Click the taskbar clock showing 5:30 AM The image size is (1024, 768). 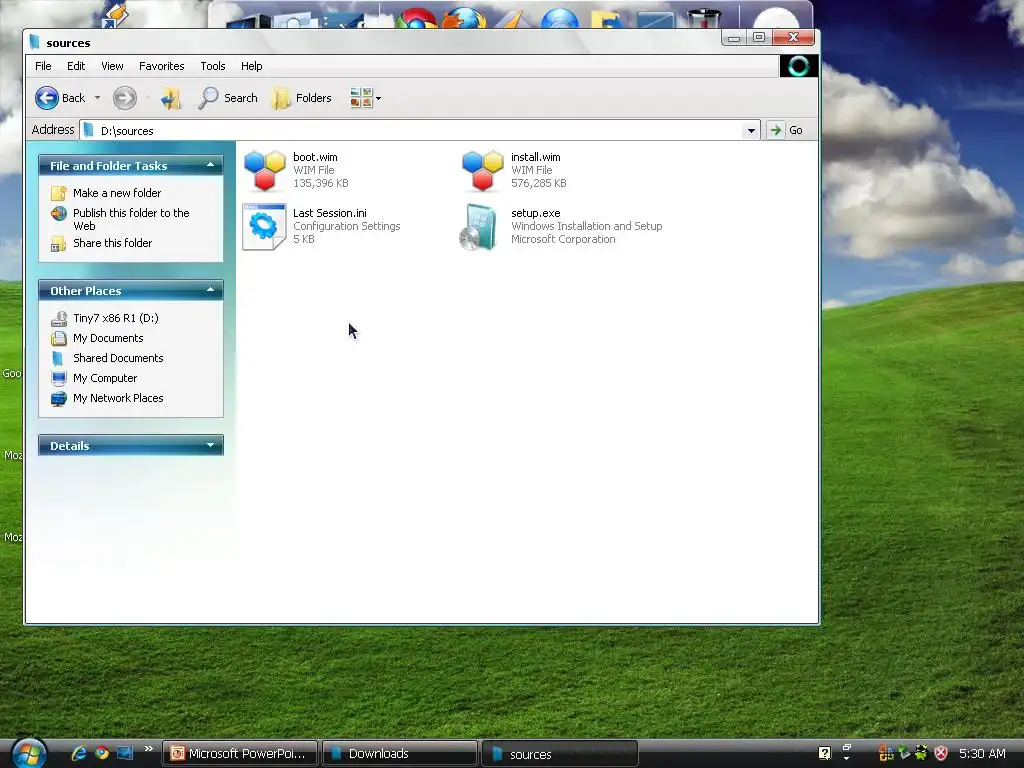(982, 754)
